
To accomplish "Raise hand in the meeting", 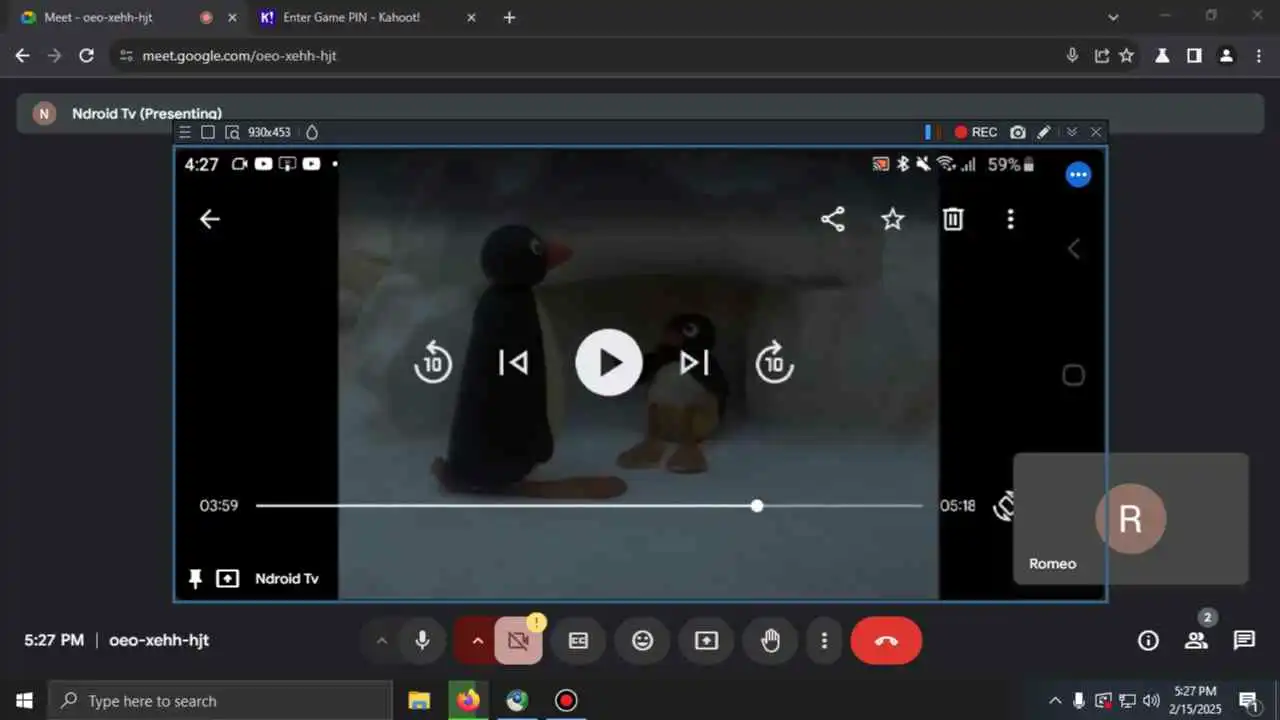I will tap(770, 641).
